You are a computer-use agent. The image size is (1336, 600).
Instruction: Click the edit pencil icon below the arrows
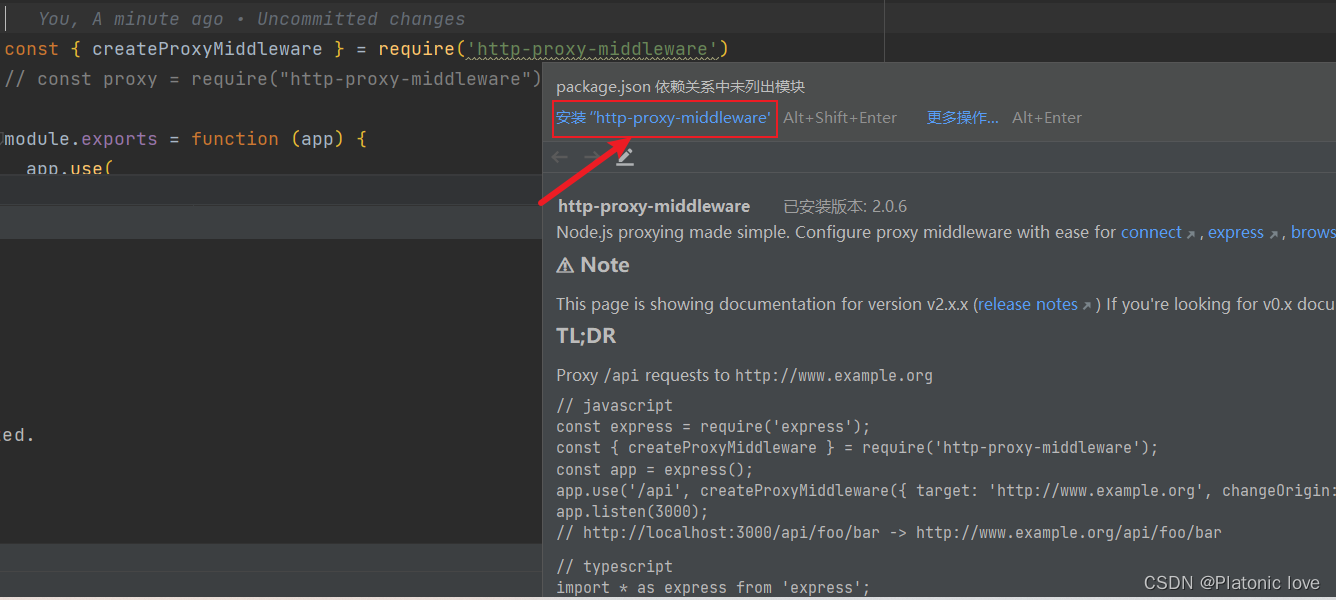[x=624, y=156]
